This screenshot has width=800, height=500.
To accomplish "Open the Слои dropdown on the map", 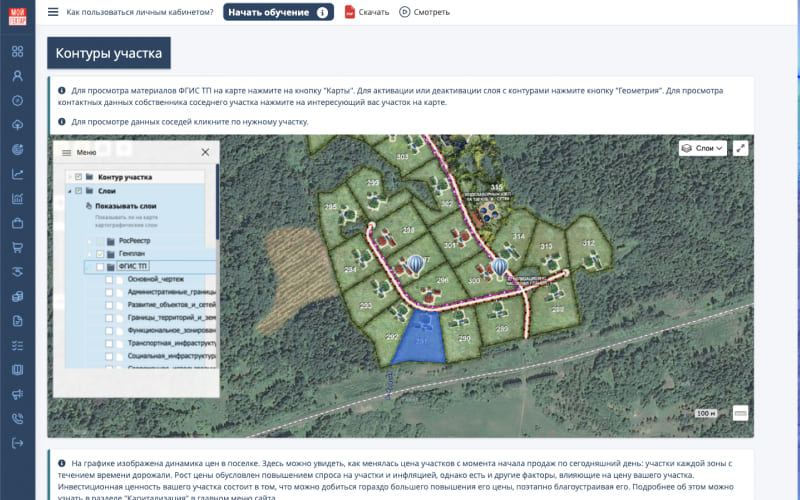I will 701,148.
